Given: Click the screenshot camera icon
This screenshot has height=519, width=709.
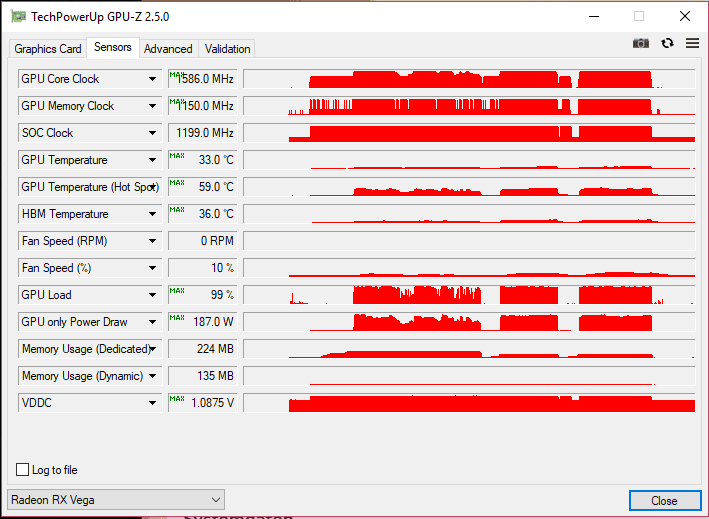Looking at the screenshot, I should tap(640, 43).
